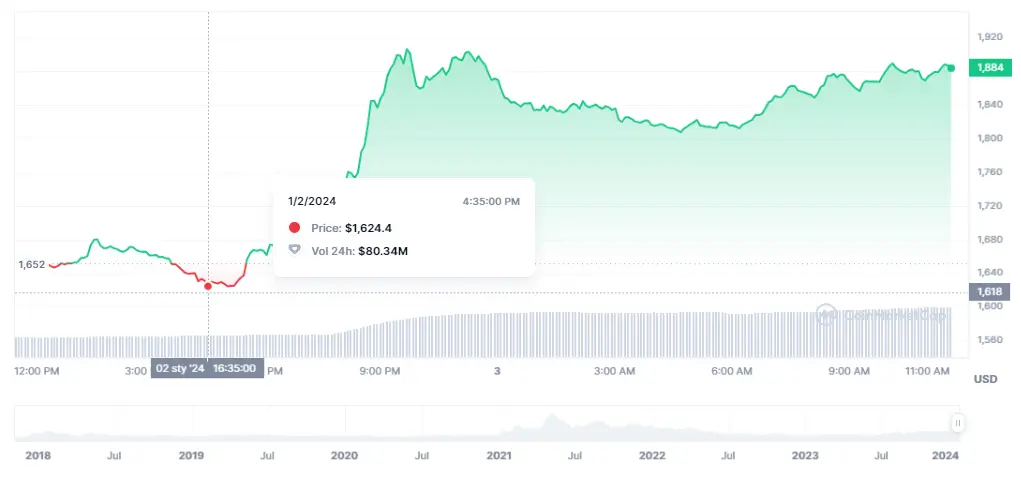This screenshot has width=1021, height=482.
Task: Click the 16:35:00 crosshair time label
Action: tap(235, 368)
